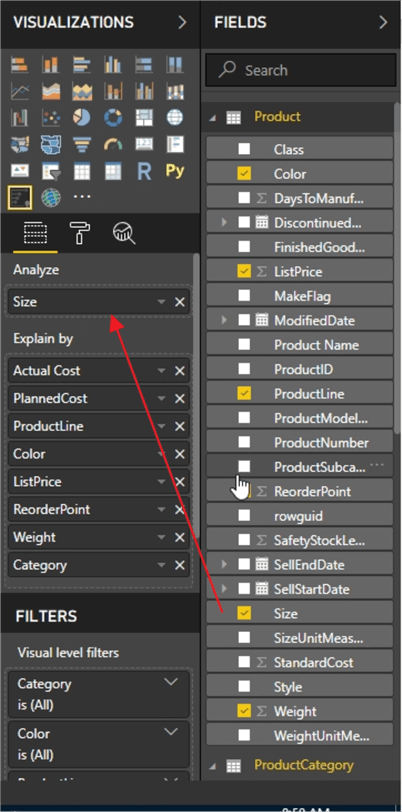Remove ProductLine from Explain by
402x812 pixels.
pyautogui.click(x=180, y=426)
